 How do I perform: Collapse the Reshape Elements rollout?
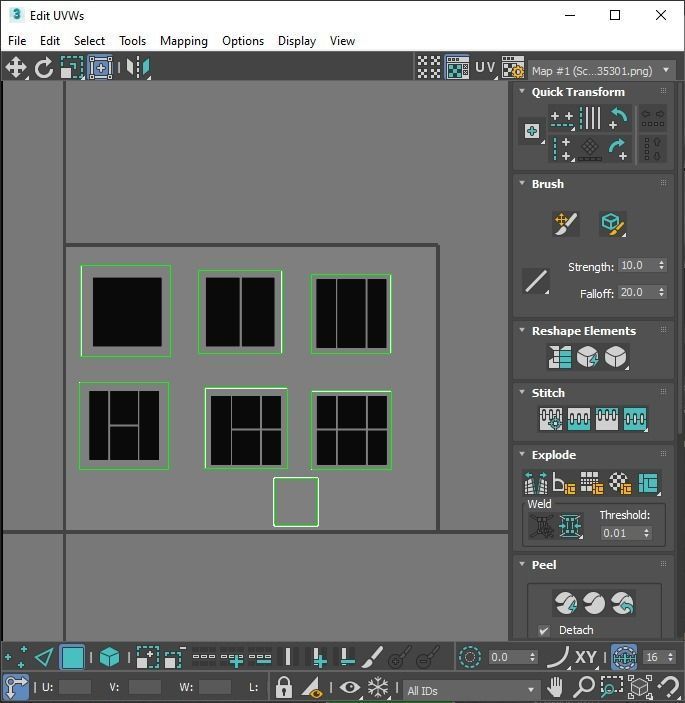pos(522,330)
